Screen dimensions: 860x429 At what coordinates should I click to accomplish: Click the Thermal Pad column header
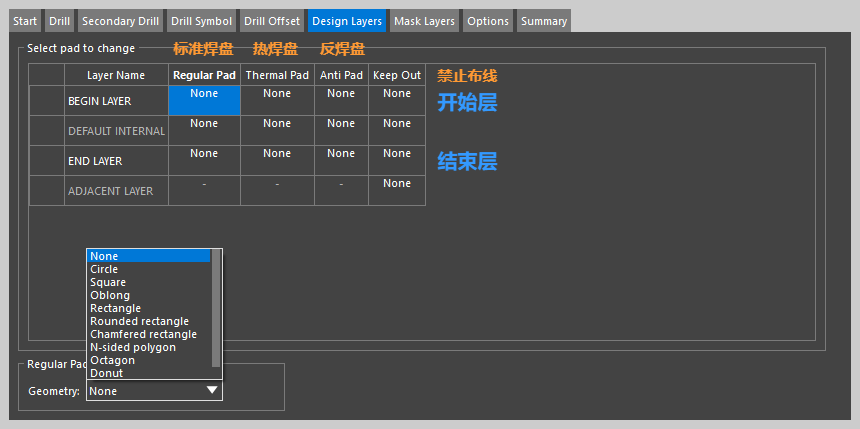tap(277, 75)
